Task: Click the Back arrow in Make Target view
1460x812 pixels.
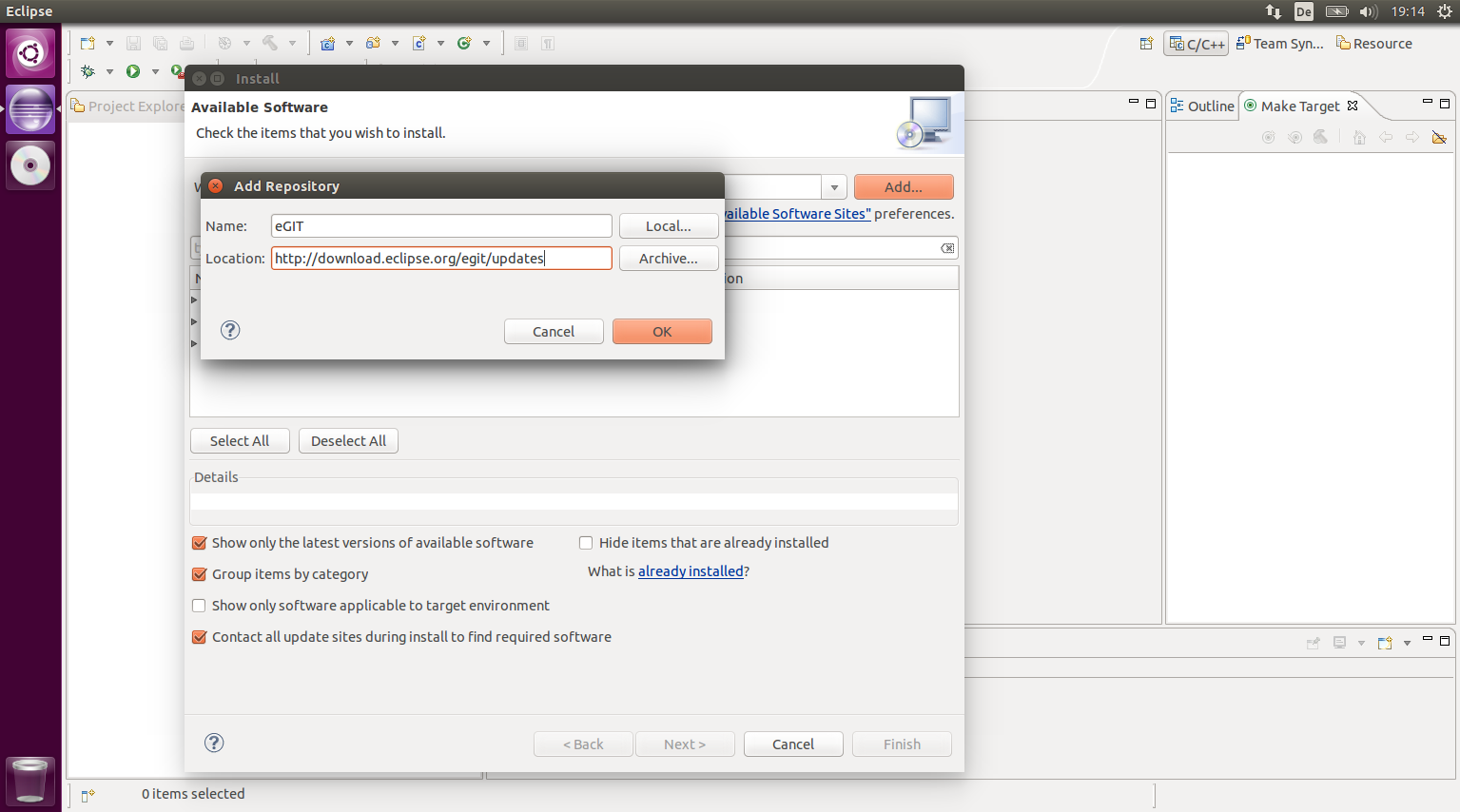Action: coord(1386,137)
